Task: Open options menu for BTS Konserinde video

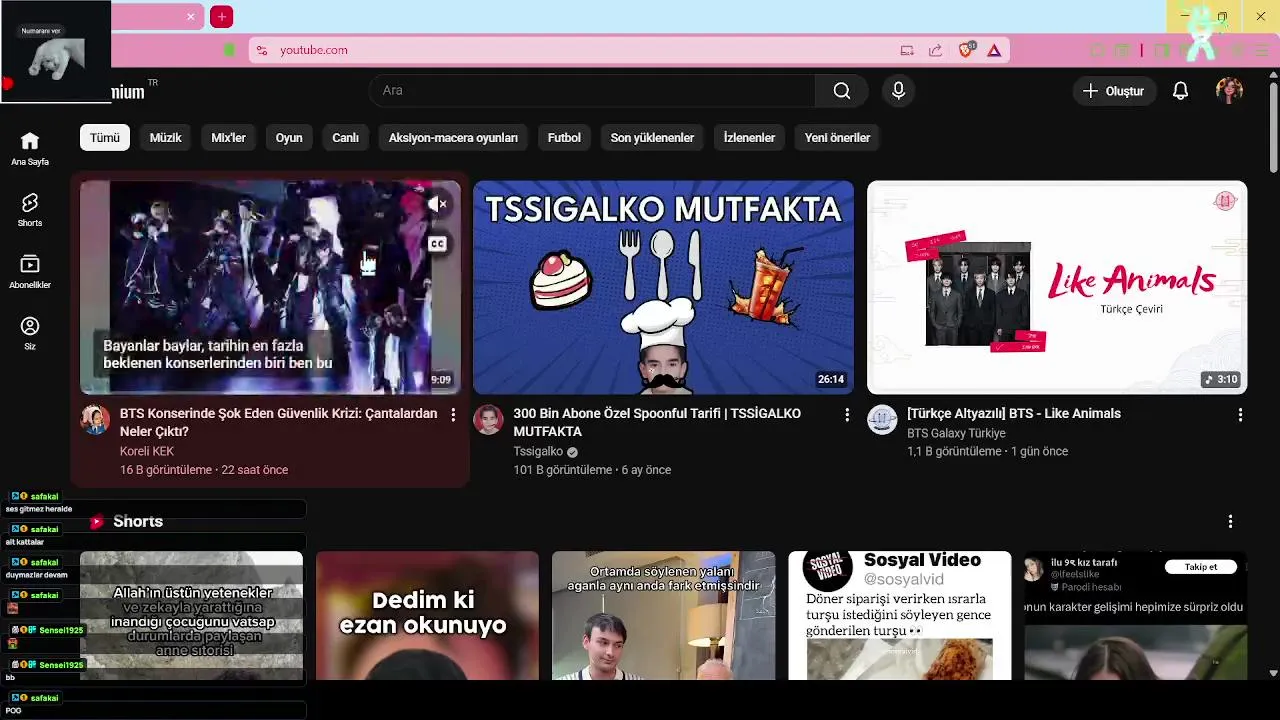Action: pos(453,414)
